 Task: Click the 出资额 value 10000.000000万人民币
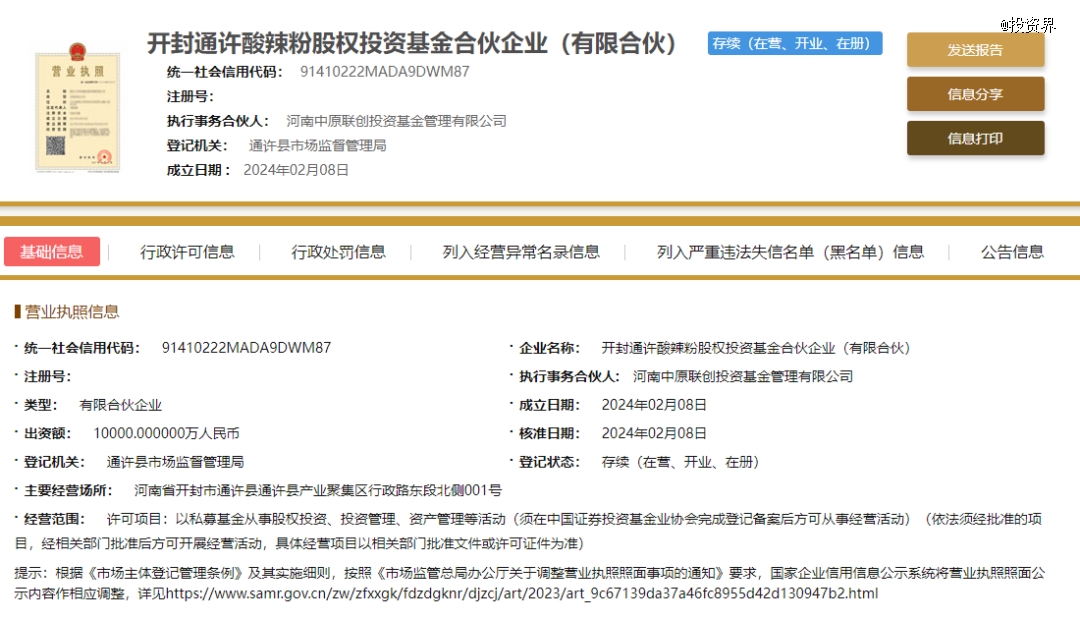167,433
